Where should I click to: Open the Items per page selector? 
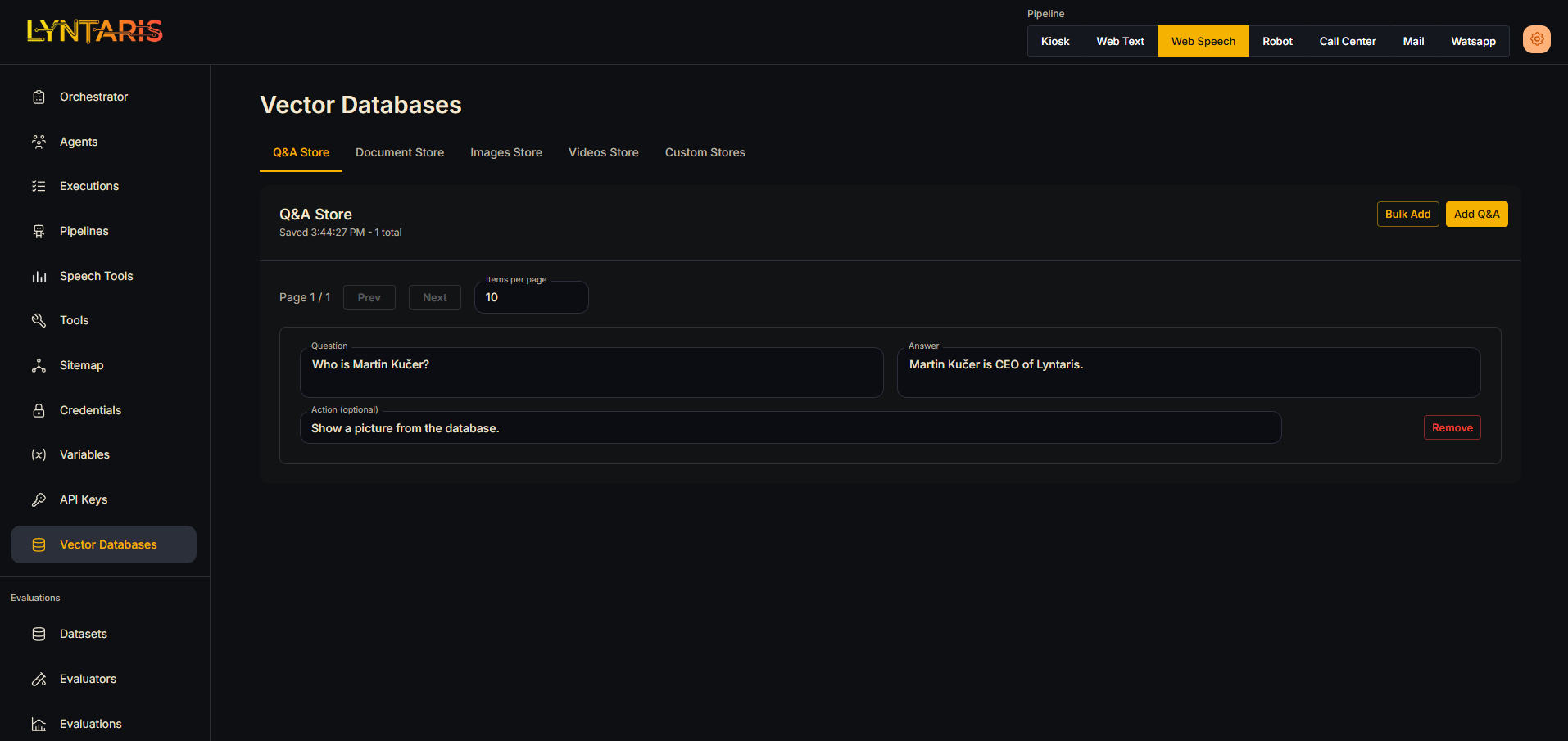click(x=531, y=297)
